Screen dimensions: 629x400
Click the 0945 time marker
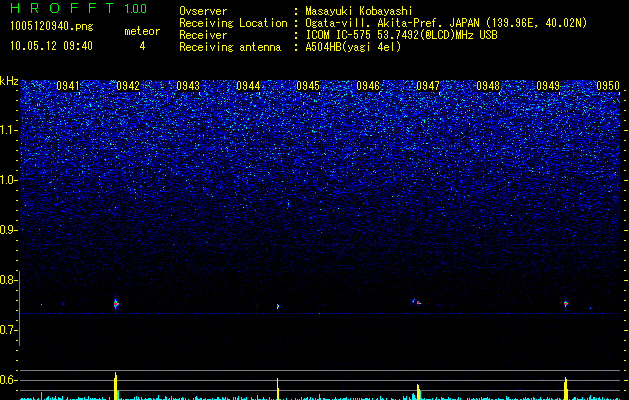(308, 86)
